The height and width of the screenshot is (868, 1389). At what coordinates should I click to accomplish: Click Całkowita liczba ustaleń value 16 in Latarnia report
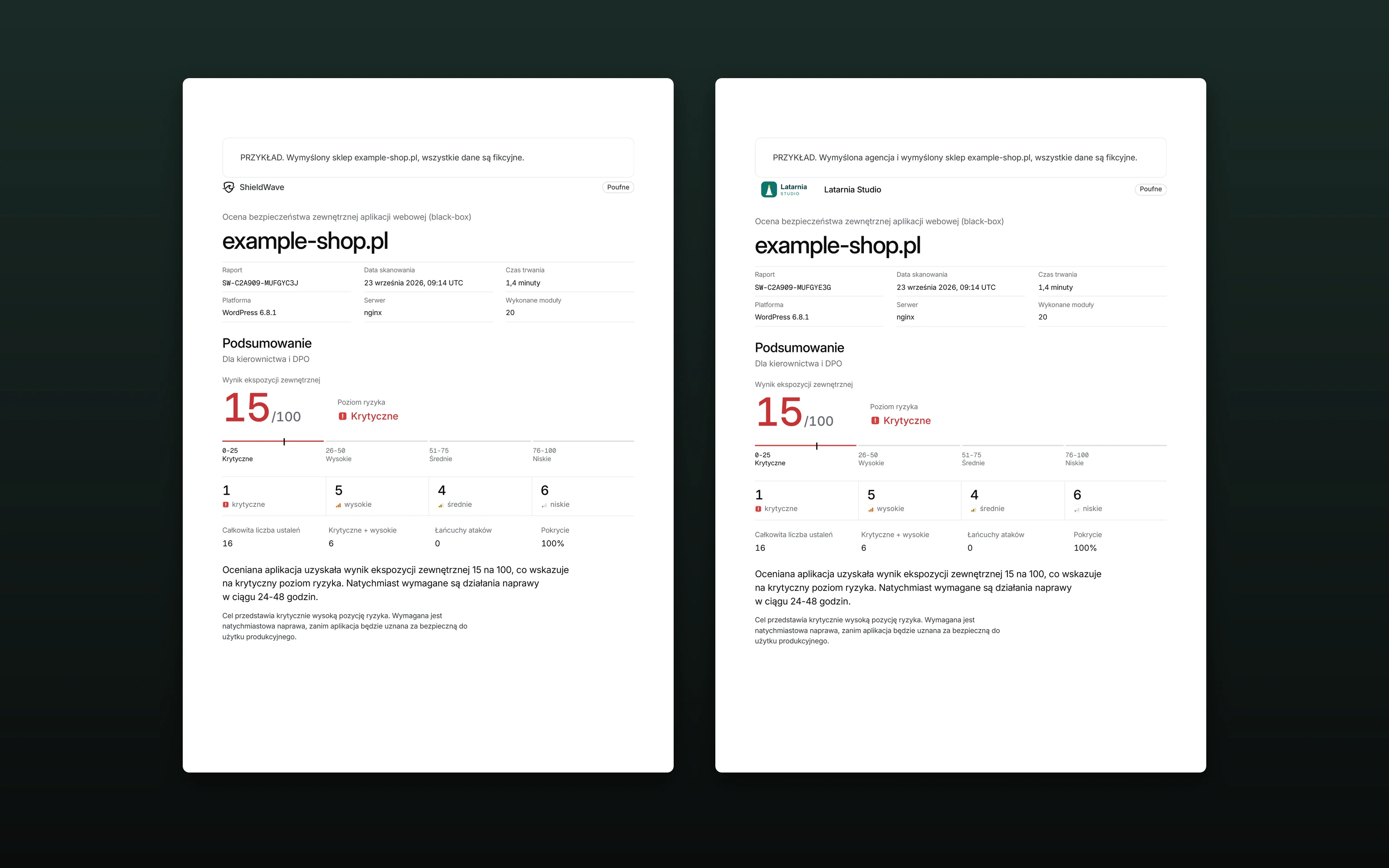(760, 548)
